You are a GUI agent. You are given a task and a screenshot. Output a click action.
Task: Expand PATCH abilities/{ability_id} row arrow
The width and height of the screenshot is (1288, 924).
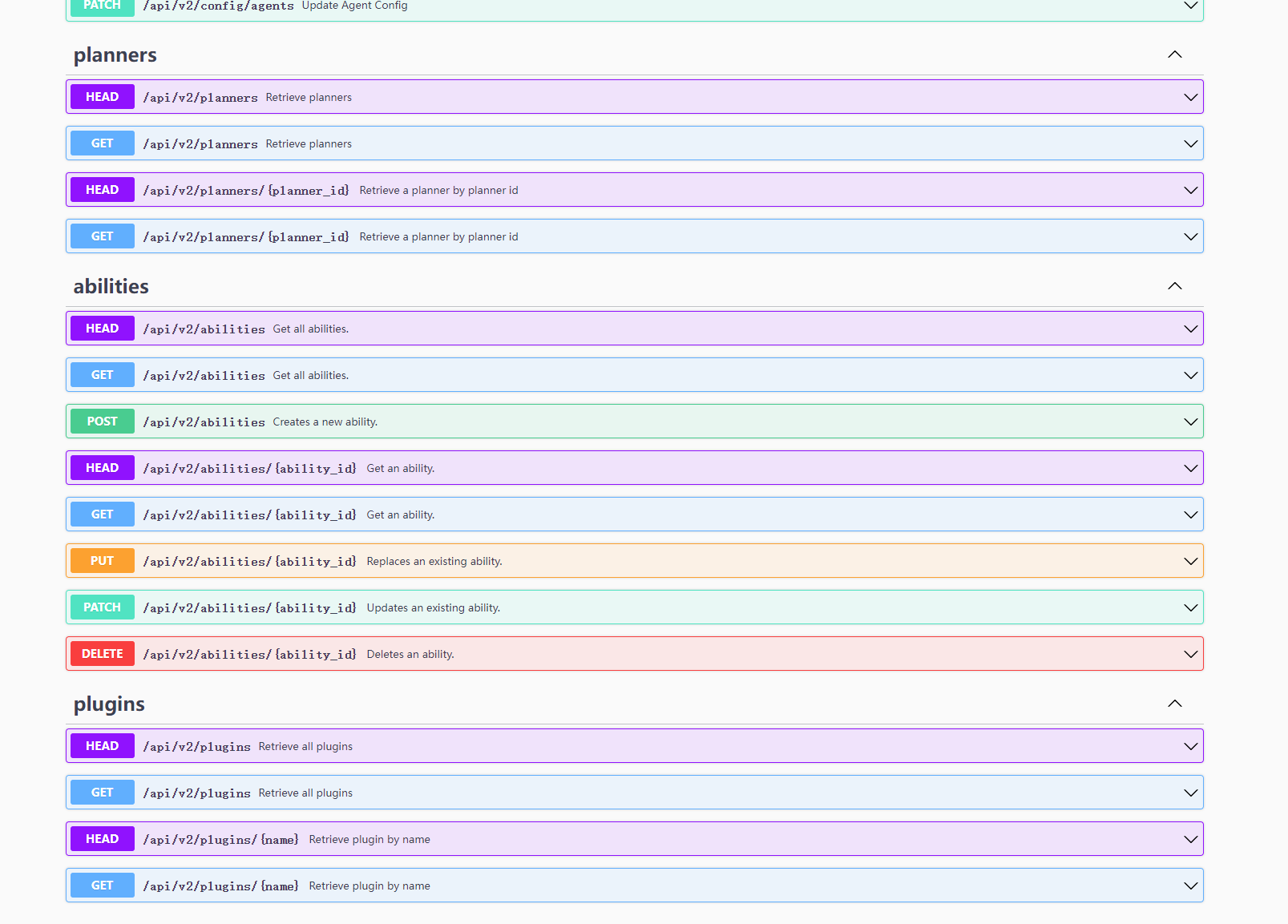tap(1190, 607)
